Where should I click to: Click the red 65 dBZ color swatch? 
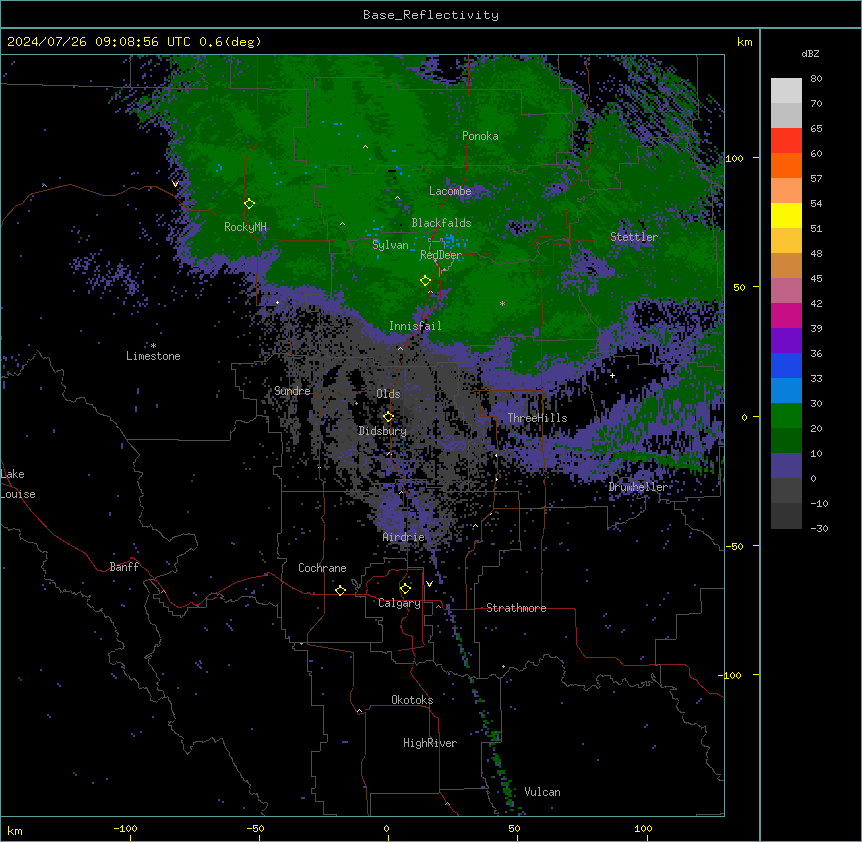[x=786, y=141]
